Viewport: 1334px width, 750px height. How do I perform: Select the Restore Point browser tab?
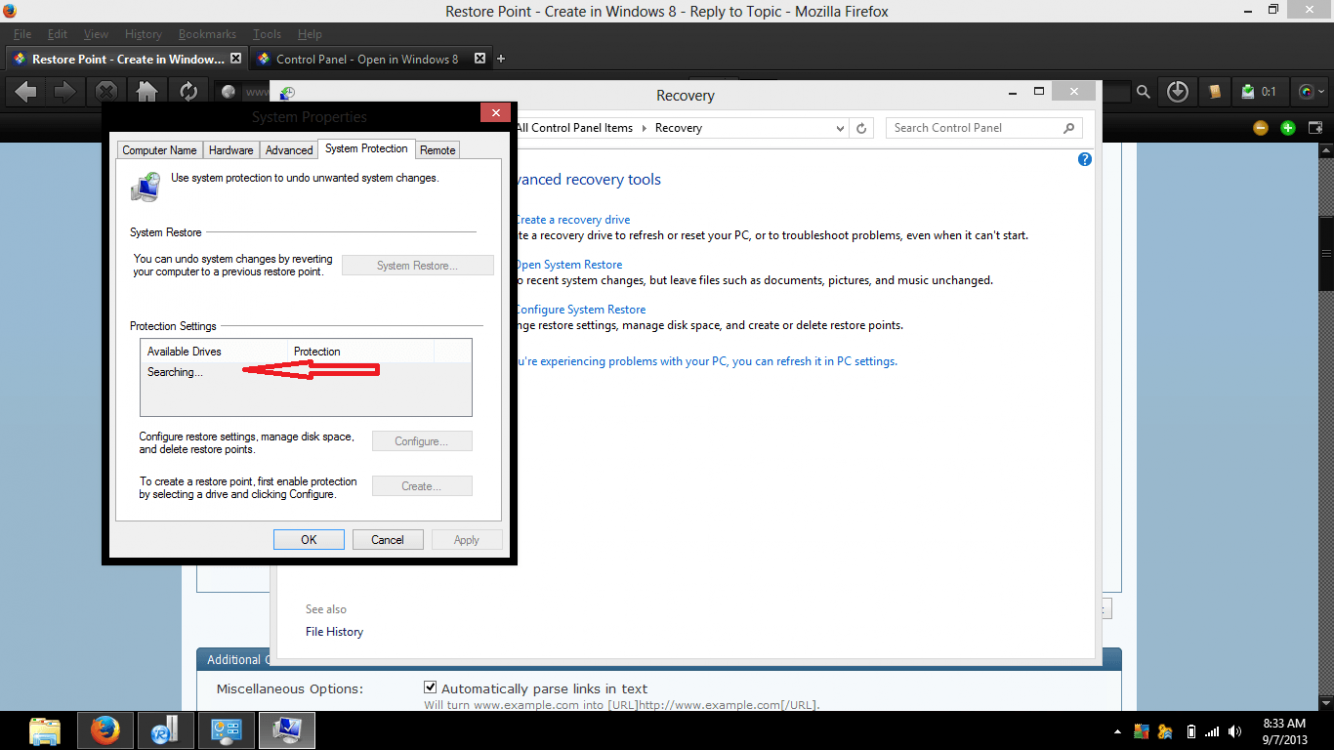tap(126, 59)
